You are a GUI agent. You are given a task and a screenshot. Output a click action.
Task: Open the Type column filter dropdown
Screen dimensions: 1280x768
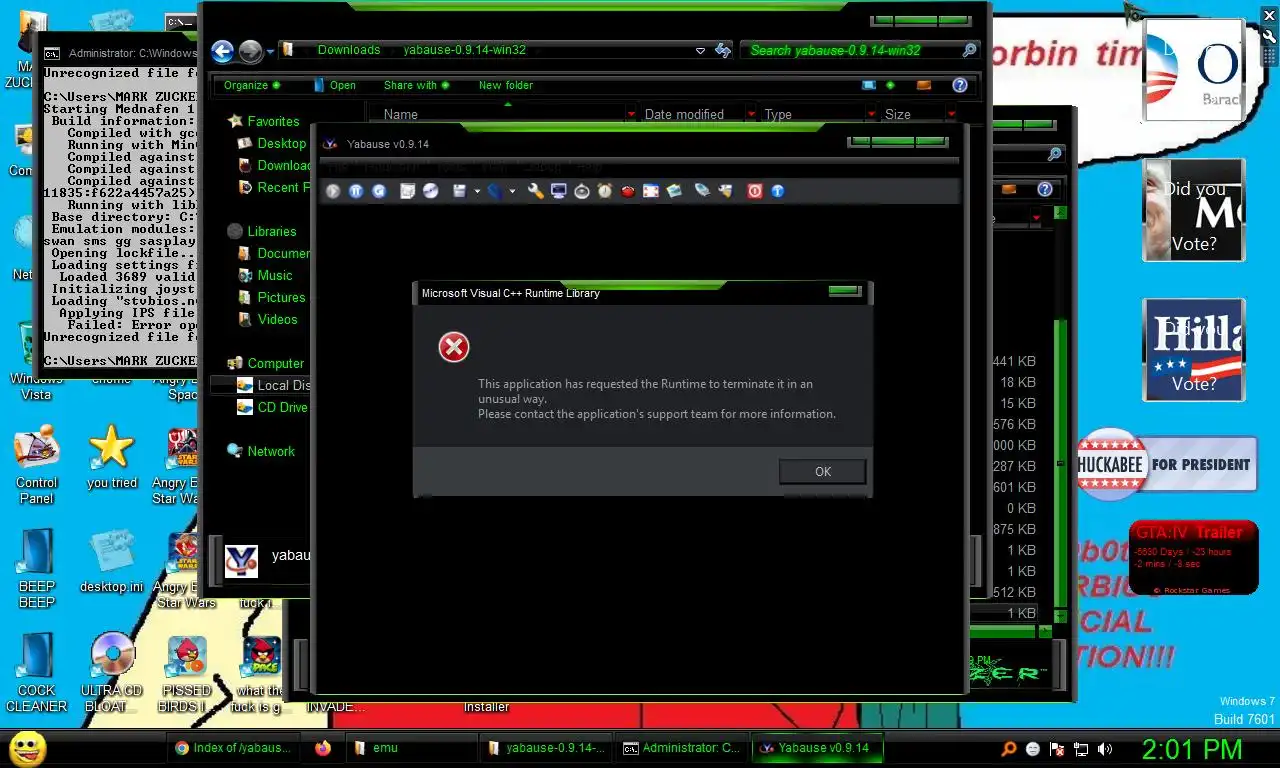pos(871,115)
